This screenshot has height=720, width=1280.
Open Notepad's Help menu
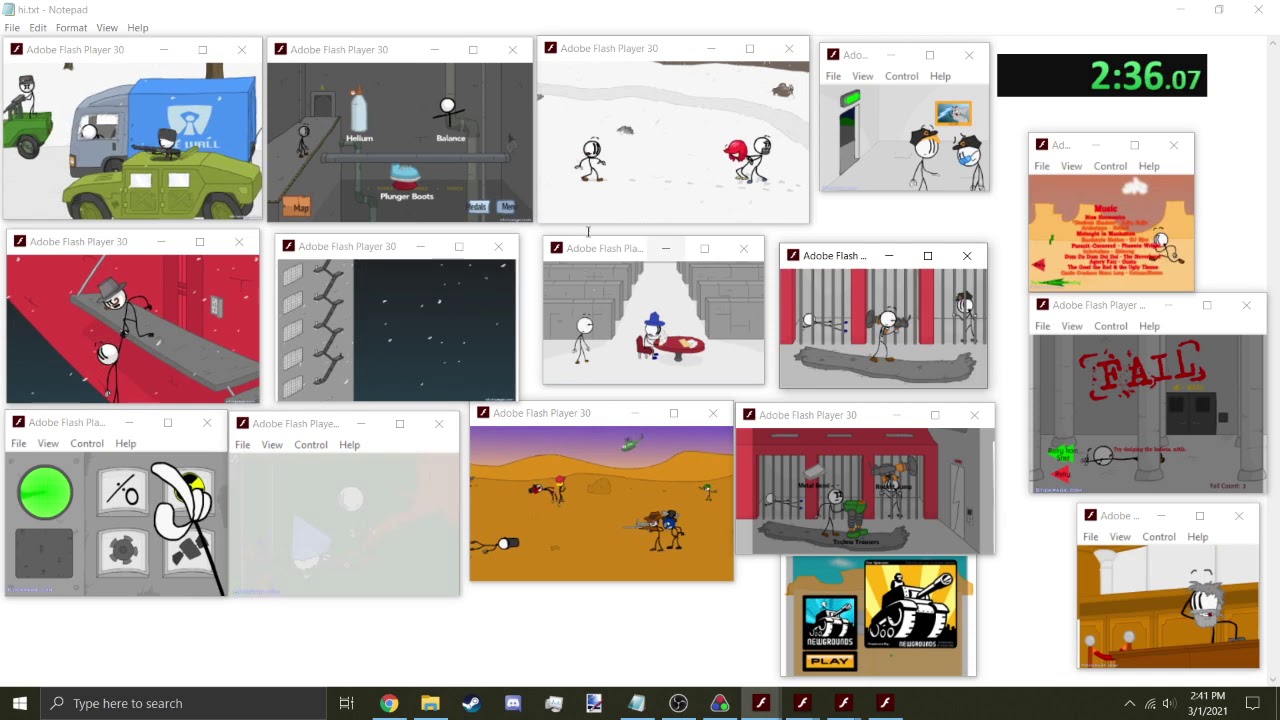[x=138, y=28]
